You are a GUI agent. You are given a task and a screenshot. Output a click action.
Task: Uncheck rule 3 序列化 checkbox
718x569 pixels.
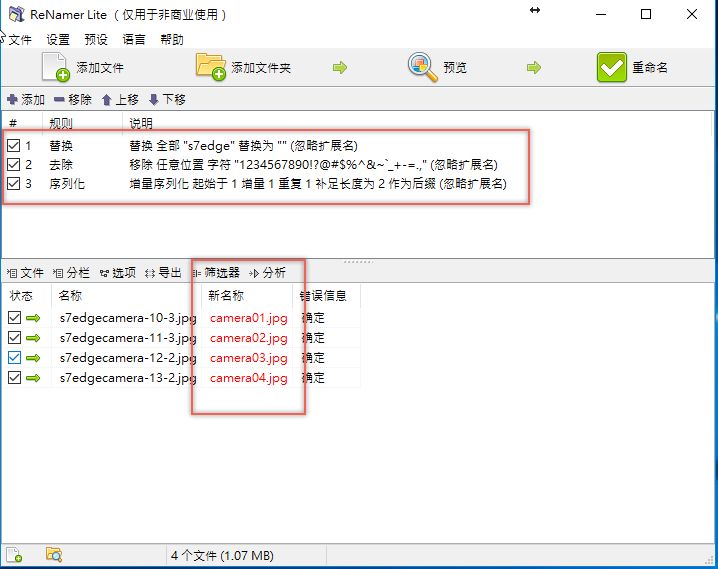14,184
